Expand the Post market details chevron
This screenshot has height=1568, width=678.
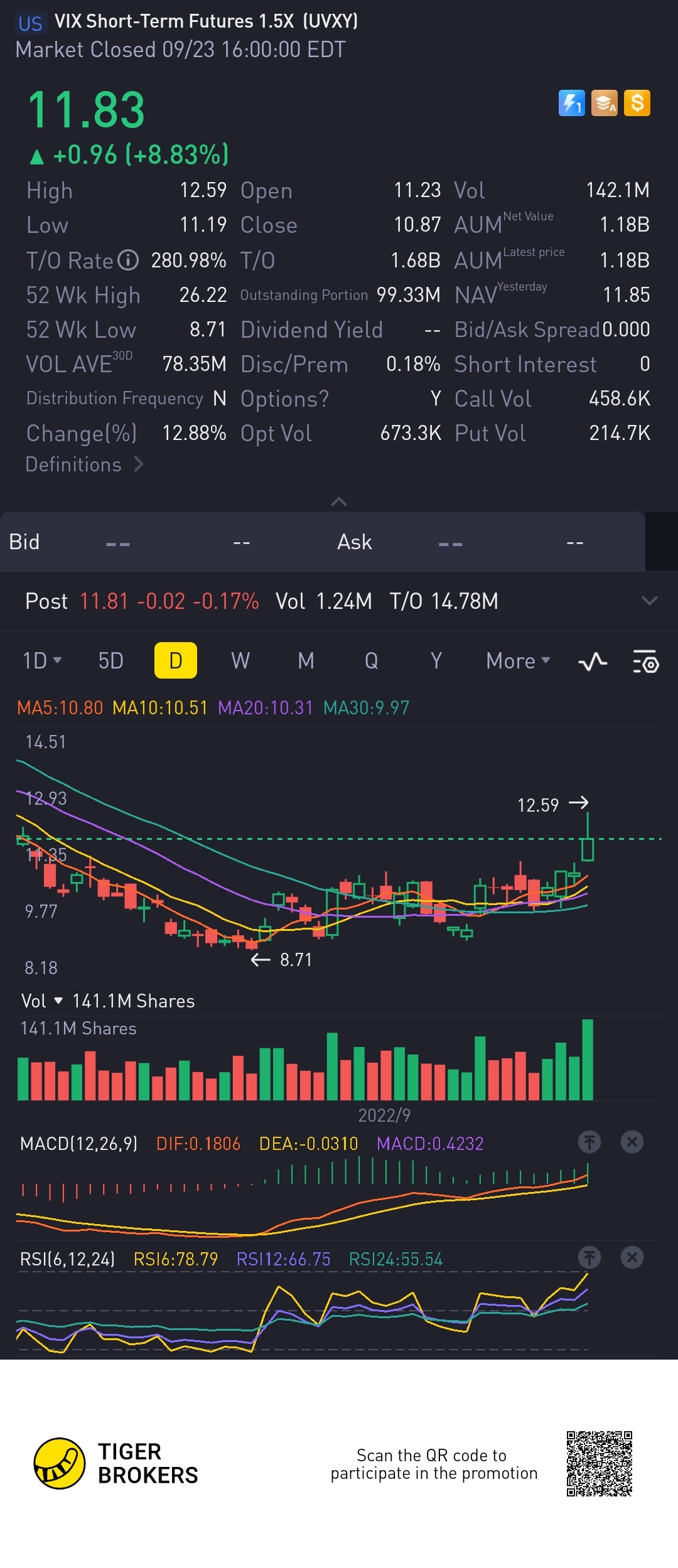[650, 601]
